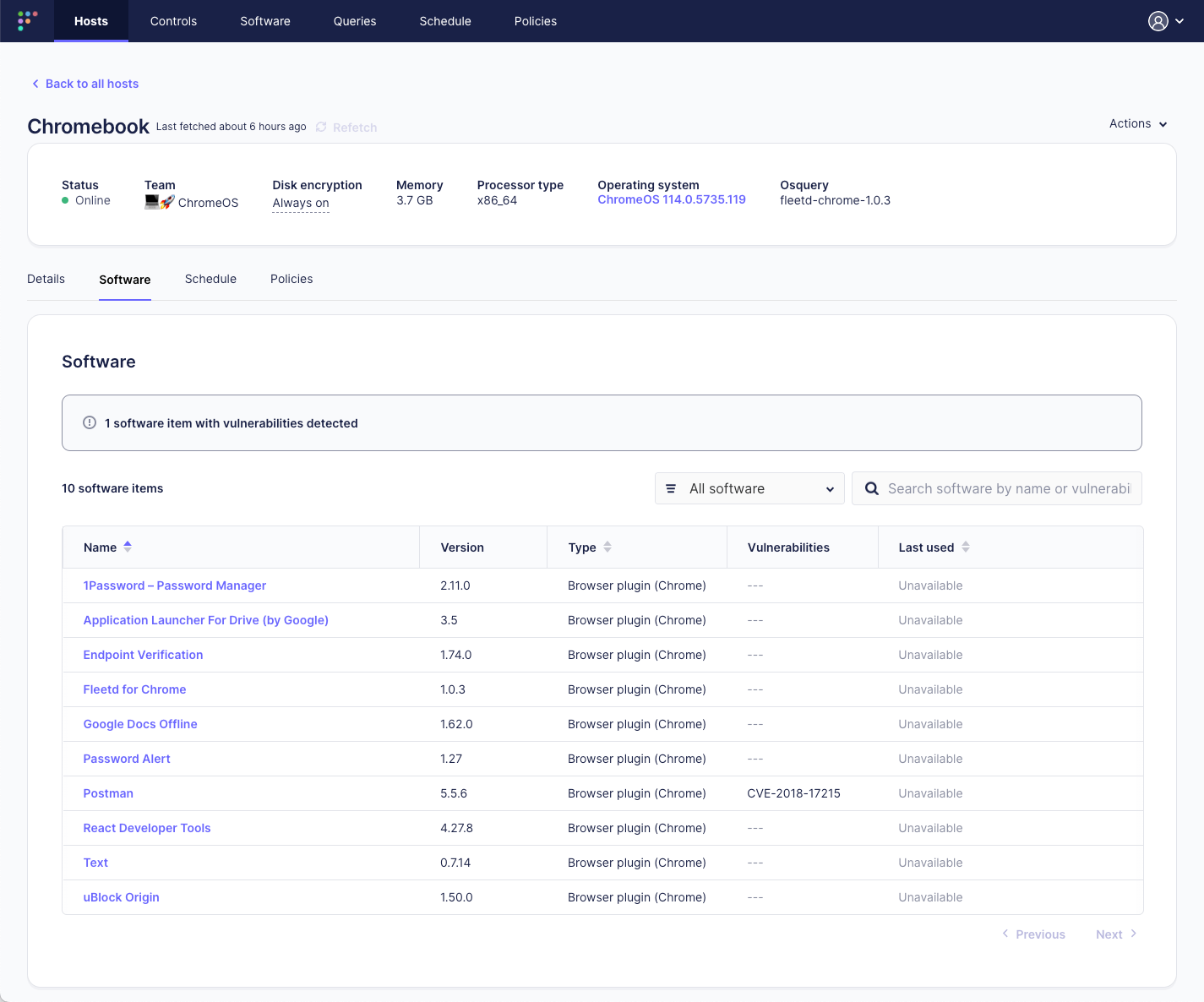
Task: Click the fleetd-chrome-1.0.3 osquery value
Action: click(835, 200)
